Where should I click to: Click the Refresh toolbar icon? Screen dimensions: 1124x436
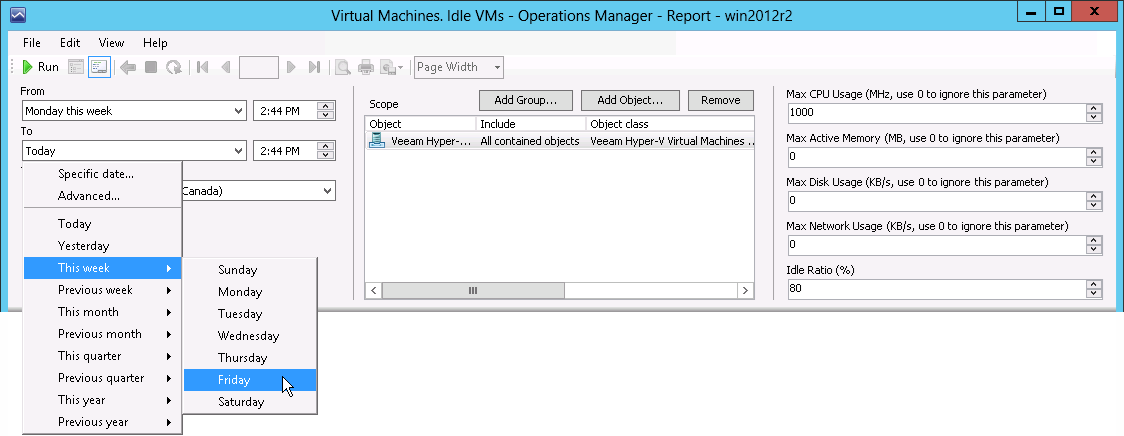pos(173,67)
